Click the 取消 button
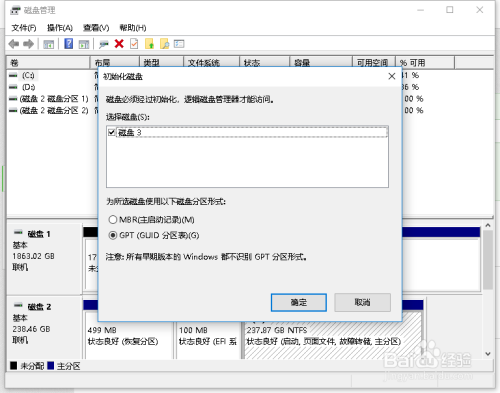This screenshot has height=393, width=500. pos(362,302)
